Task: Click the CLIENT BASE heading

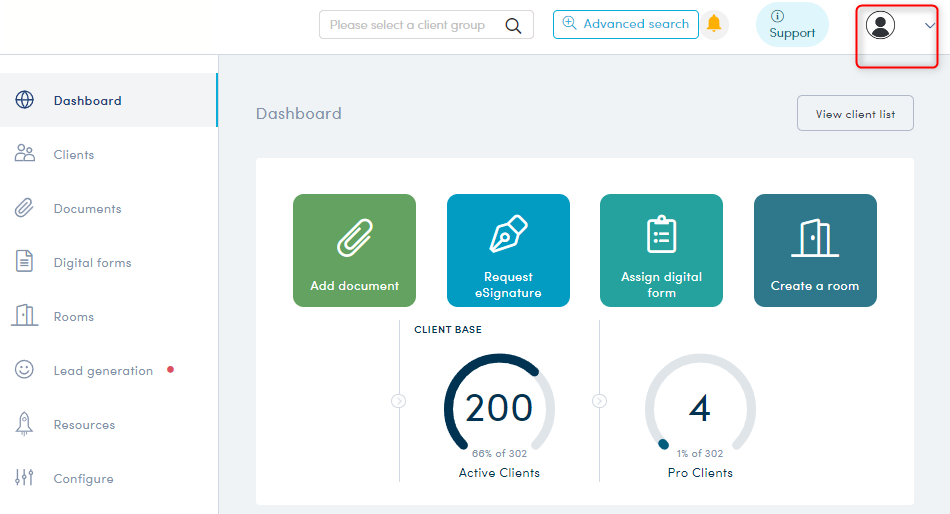Action: coord(448,330)
